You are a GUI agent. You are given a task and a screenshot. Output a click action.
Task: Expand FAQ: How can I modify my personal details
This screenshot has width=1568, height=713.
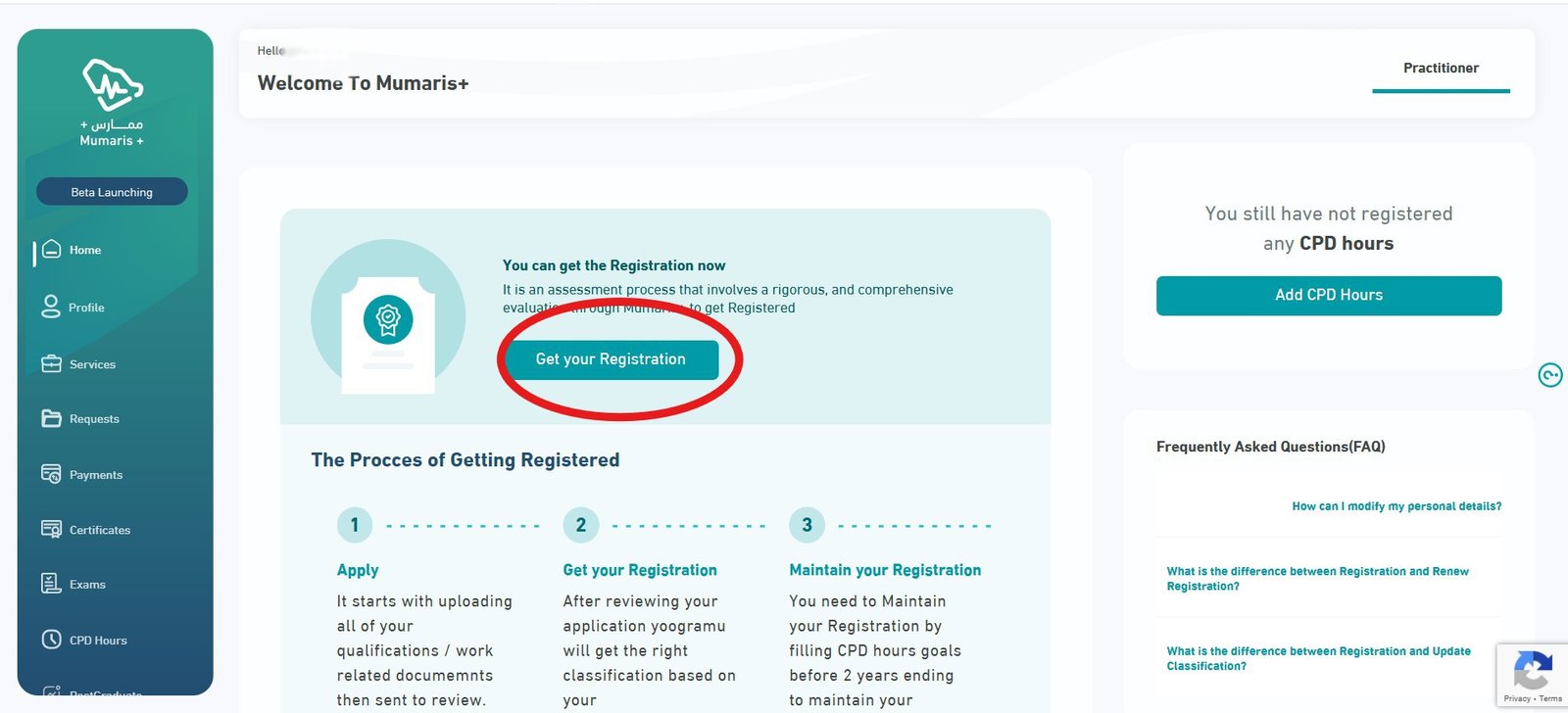click(x=1396, y=505)
